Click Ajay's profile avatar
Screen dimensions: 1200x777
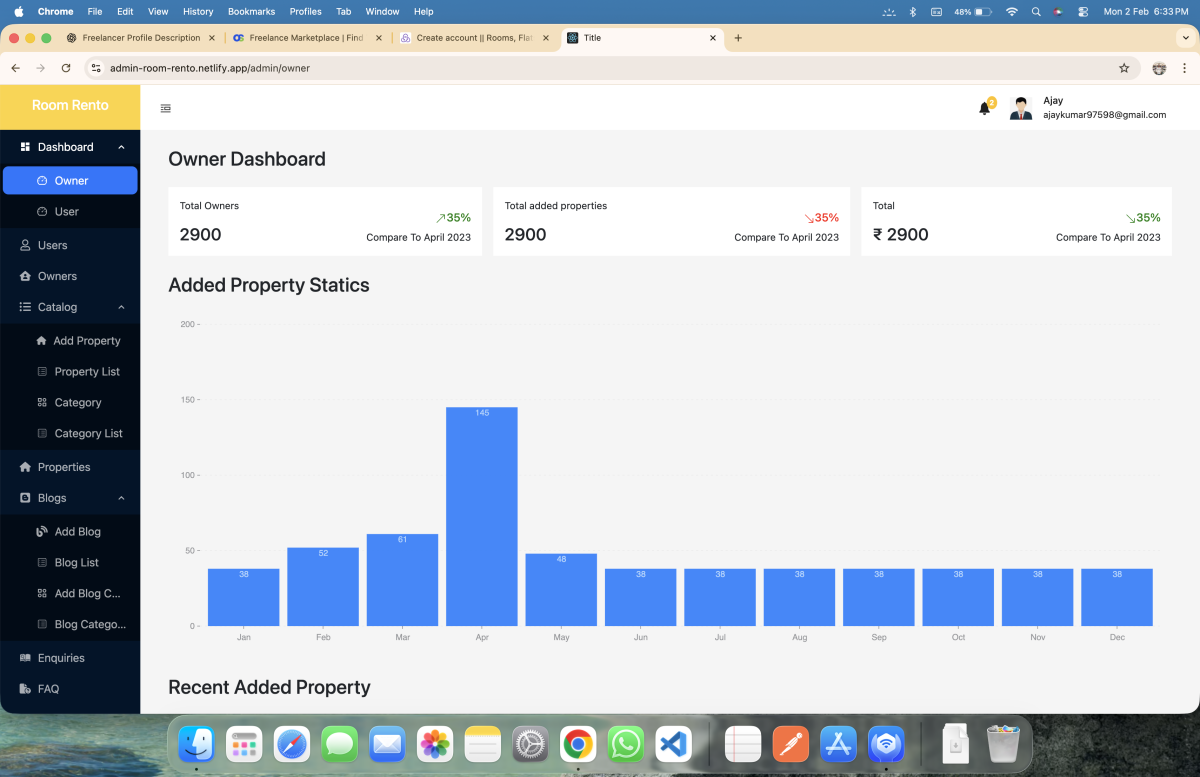tap(1021, 108)
